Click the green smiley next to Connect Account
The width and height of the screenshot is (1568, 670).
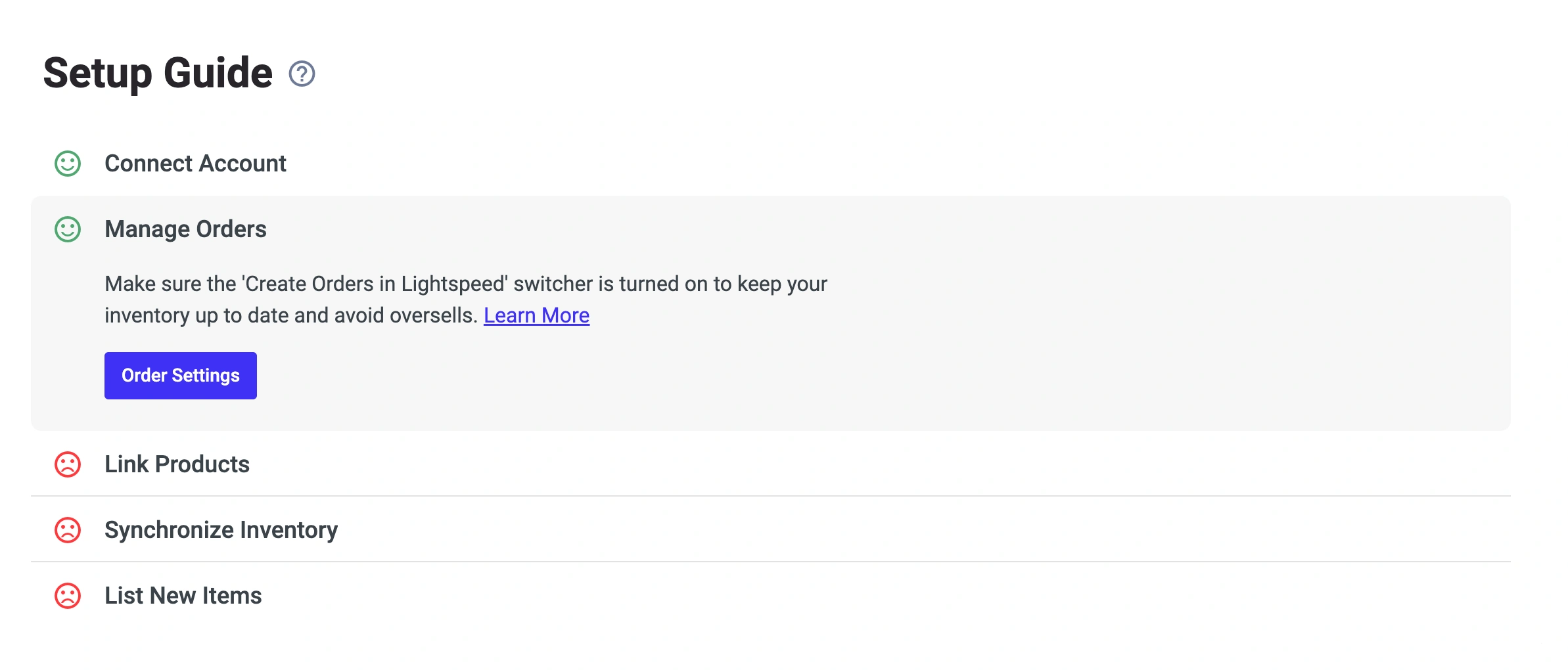click(68, 164)
